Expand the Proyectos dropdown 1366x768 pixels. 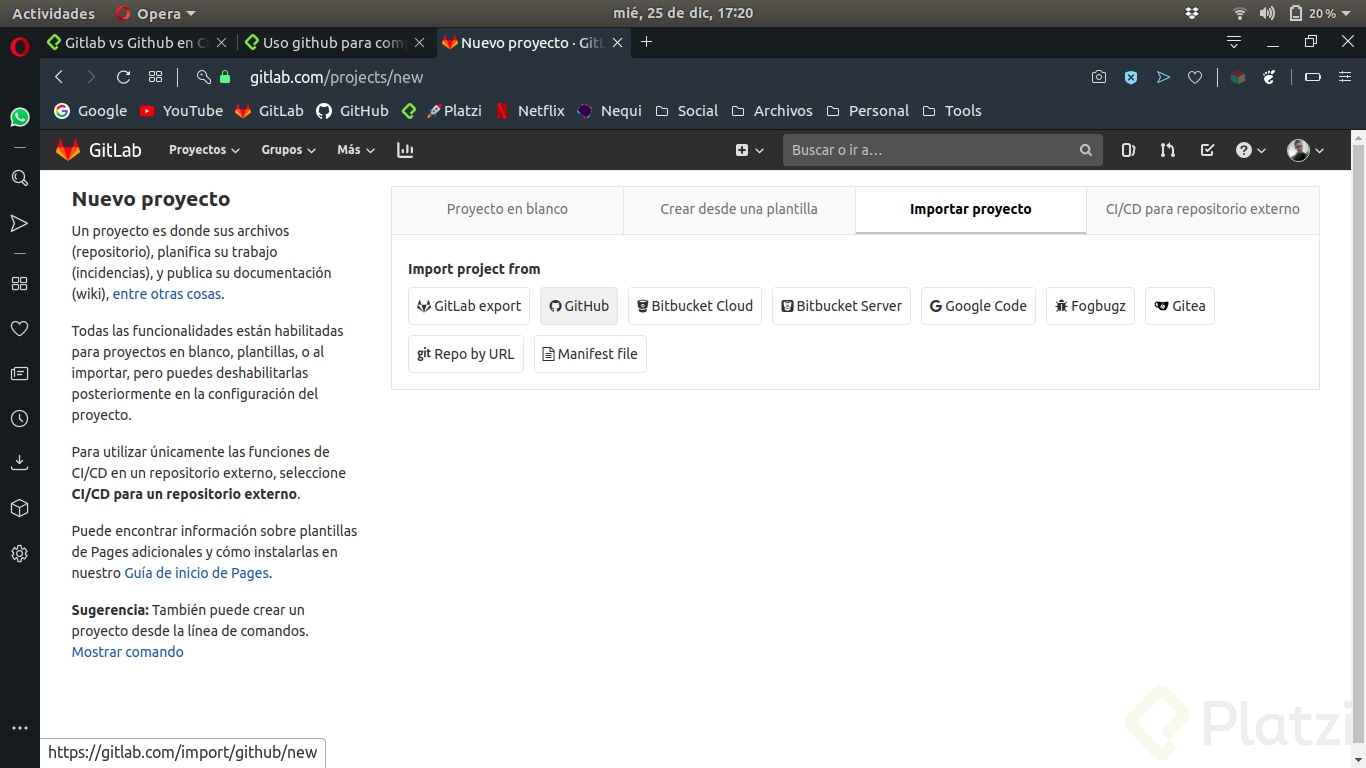204,150
